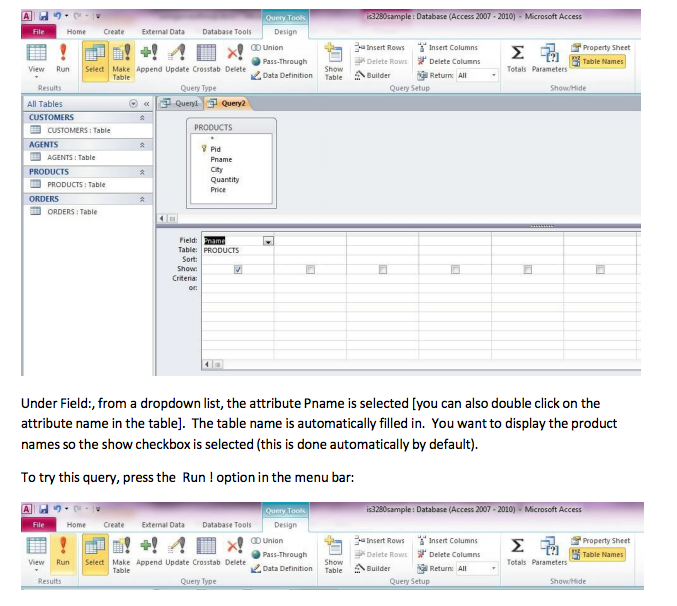Click Append icon in lower ribbon screenshot

pyautogui.click(x=149, y=546)
